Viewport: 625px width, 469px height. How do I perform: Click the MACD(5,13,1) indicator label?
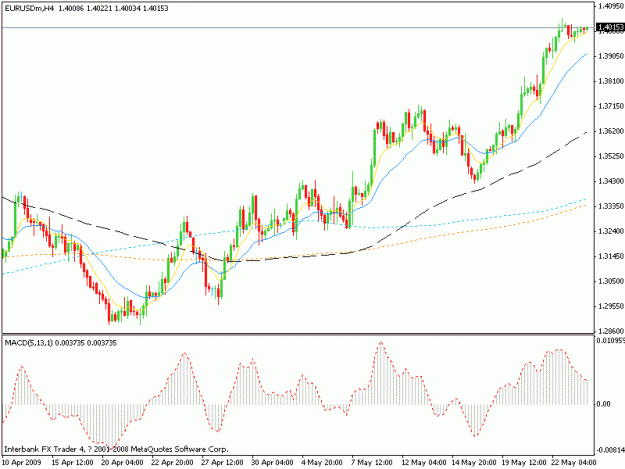pyautogui.click(x=28, y=343)
